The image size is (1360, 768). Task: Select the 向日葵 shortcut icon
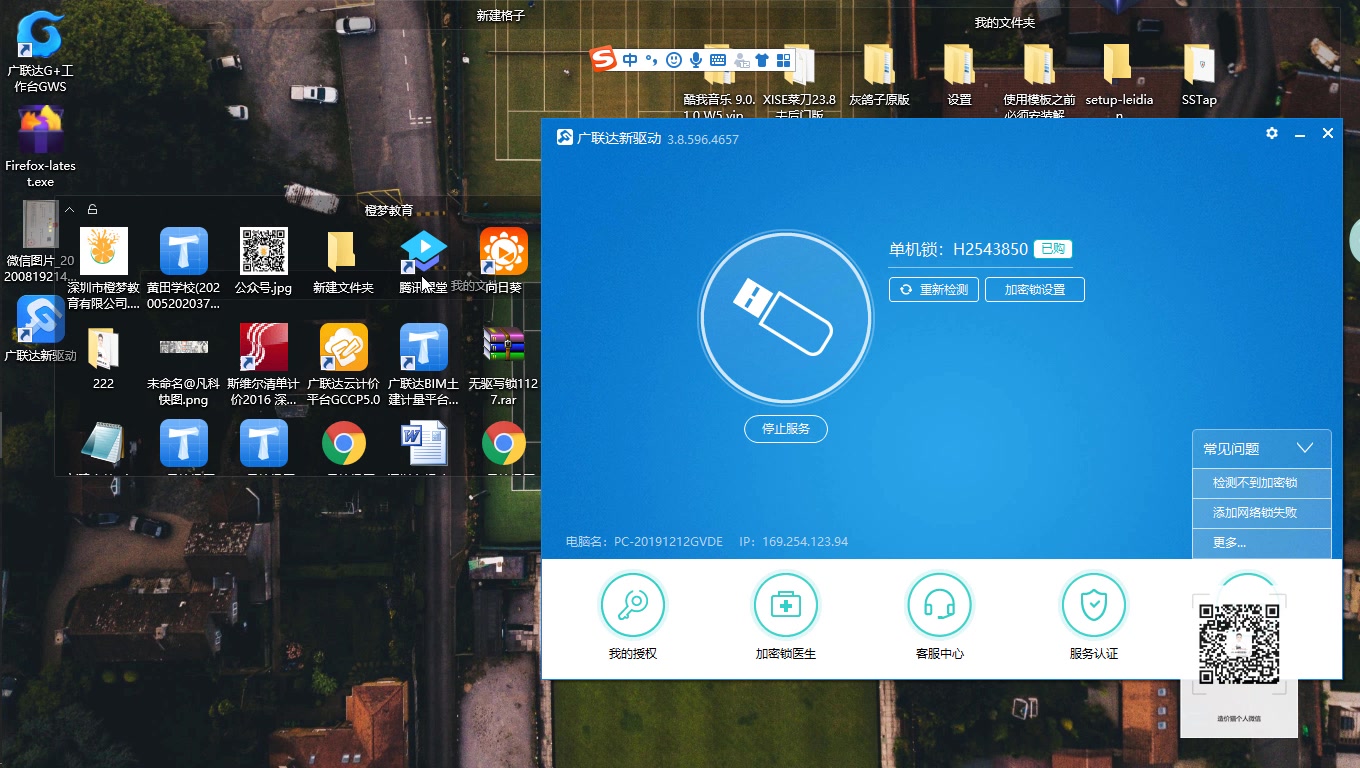click(x=503, y=261)
